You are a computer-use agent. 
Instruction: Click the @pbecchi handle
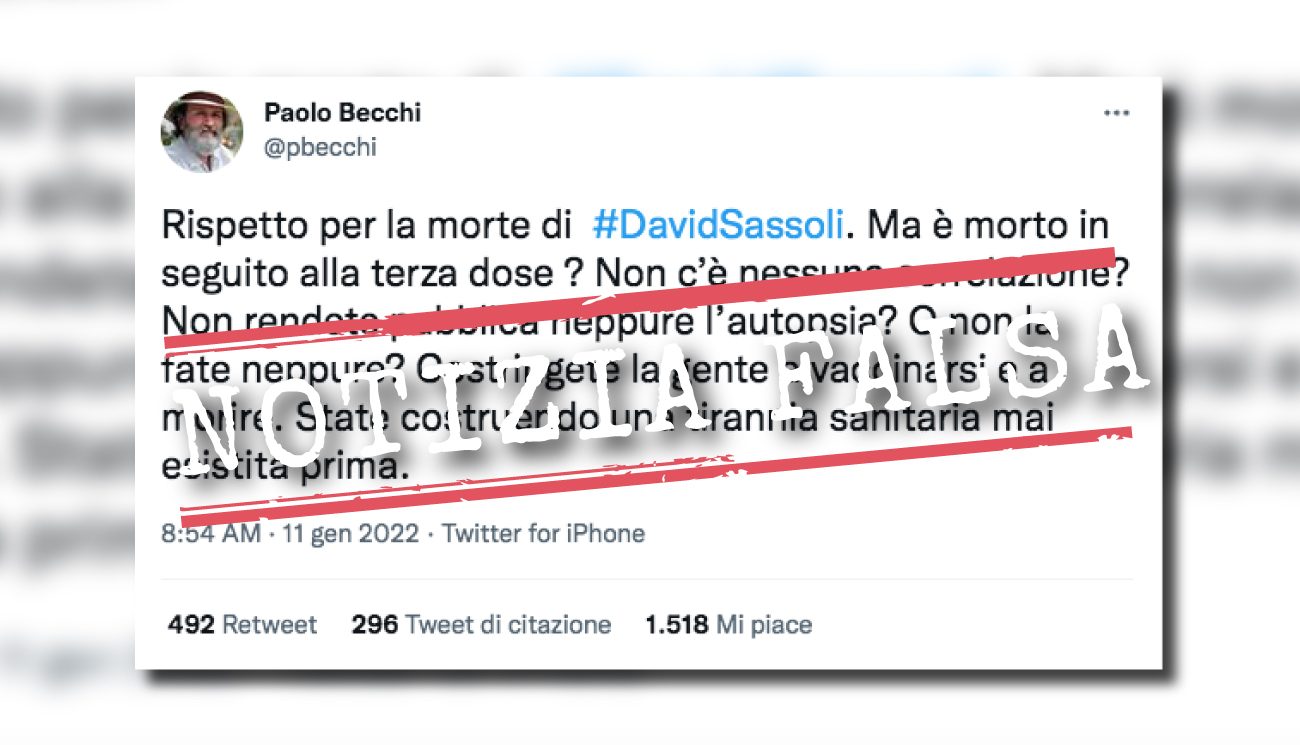[320, 148]
